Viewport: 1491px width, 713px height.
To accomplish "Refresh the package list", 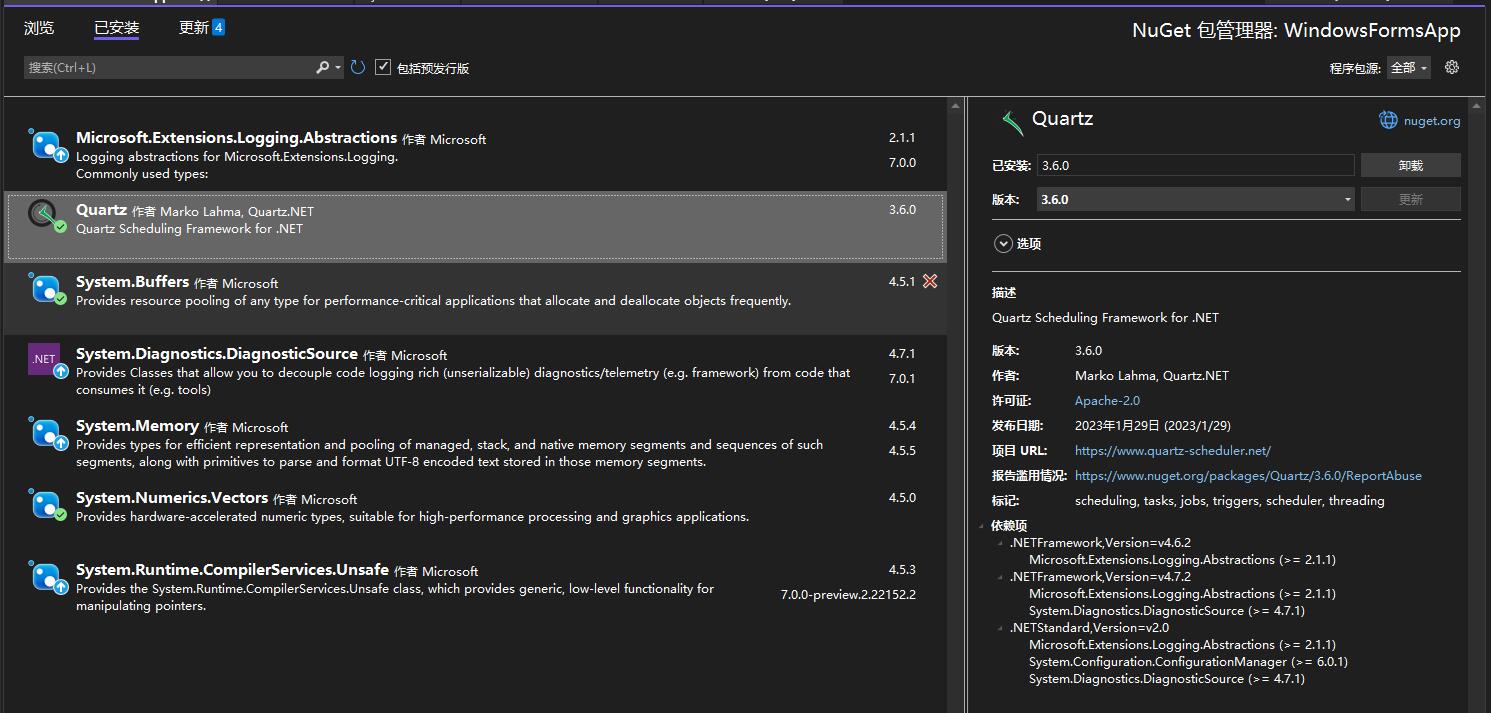I will (358, 67).
